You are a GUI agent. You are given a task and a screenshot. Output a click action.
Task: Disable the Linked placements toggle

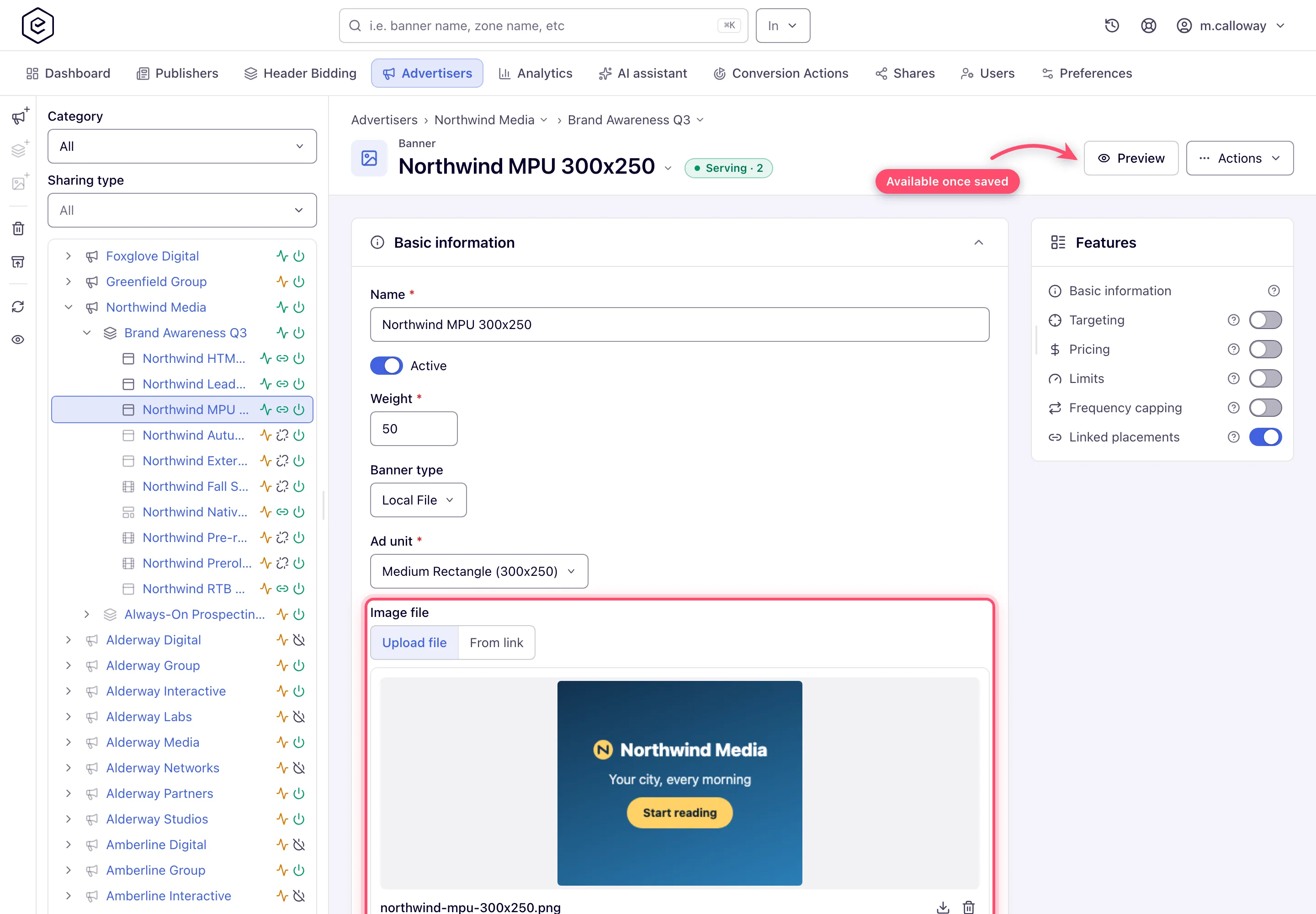click(1265, 437)
